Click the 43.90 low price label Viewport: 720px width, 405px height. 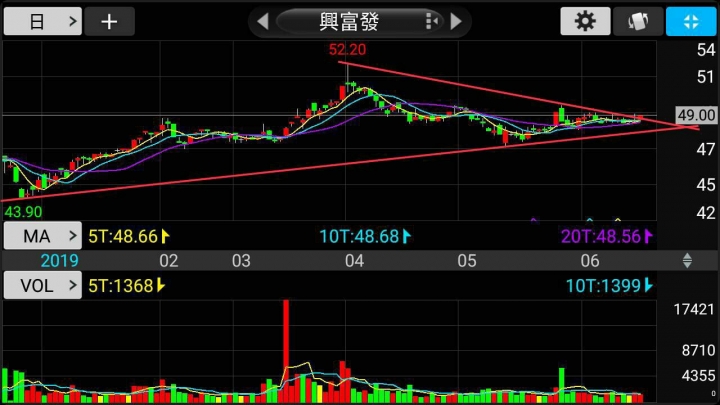pyautogui.click(x=23, y=212)
